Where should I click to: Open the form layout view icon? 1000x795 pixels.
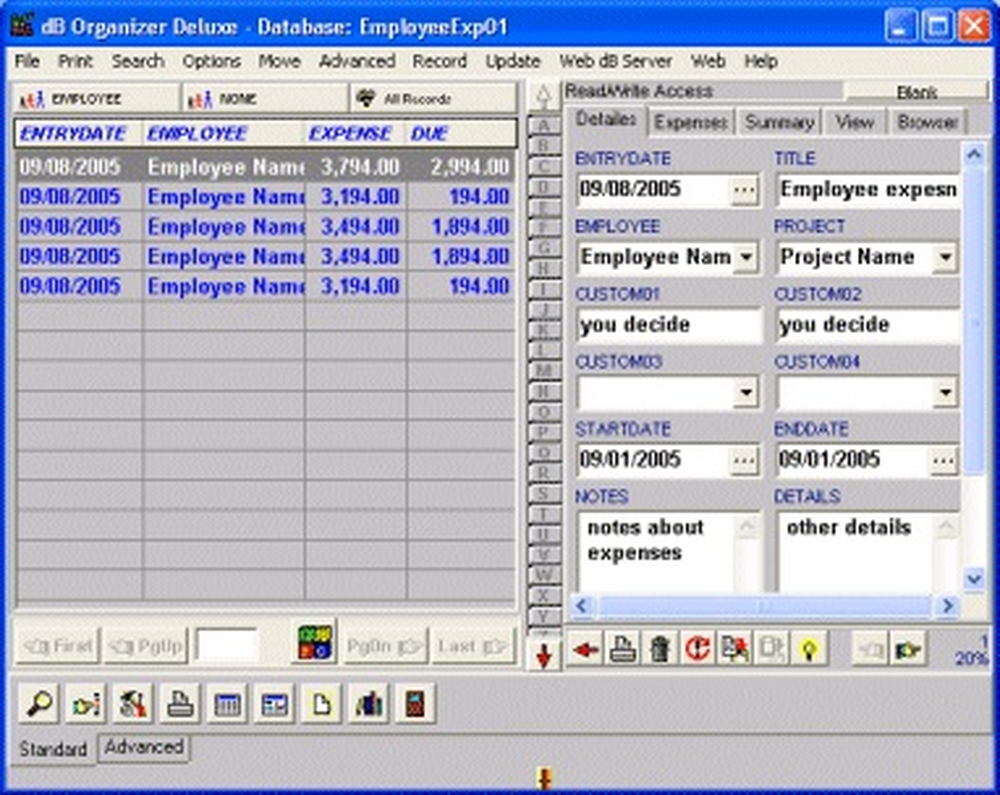pos(275,703)
